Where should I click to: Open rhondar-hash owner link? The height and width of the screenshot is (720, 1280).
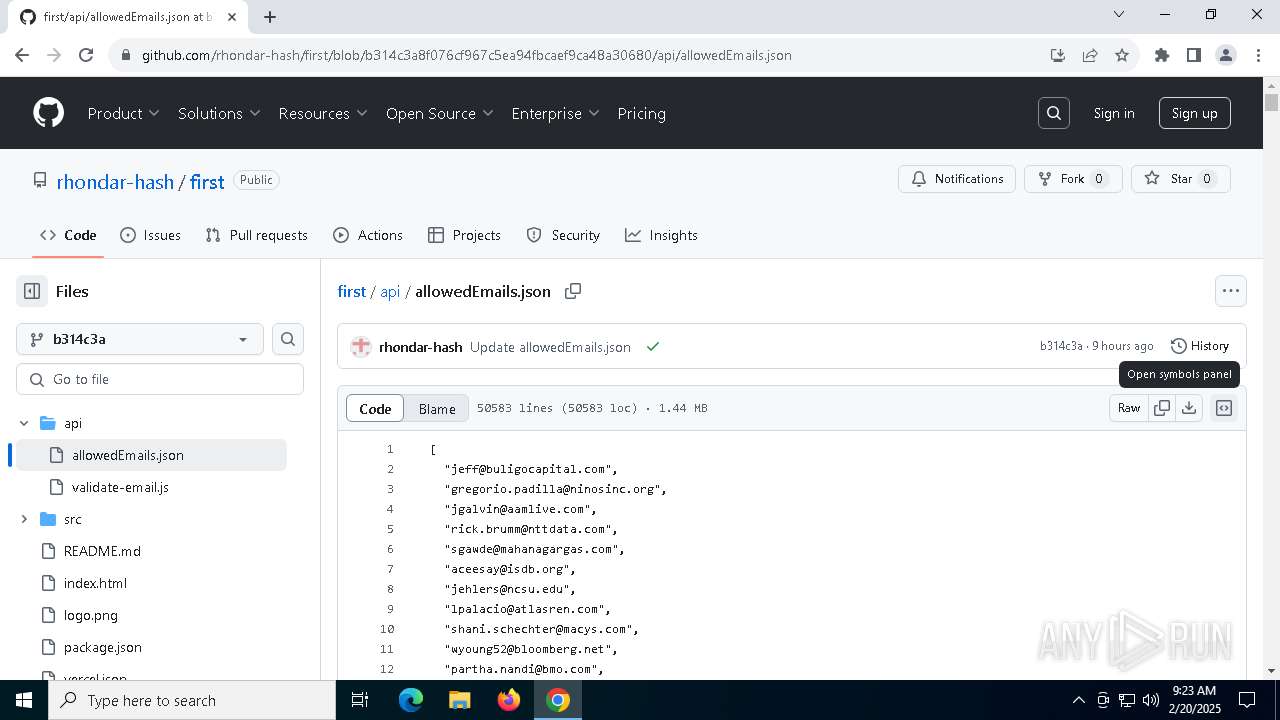(115, 181)
